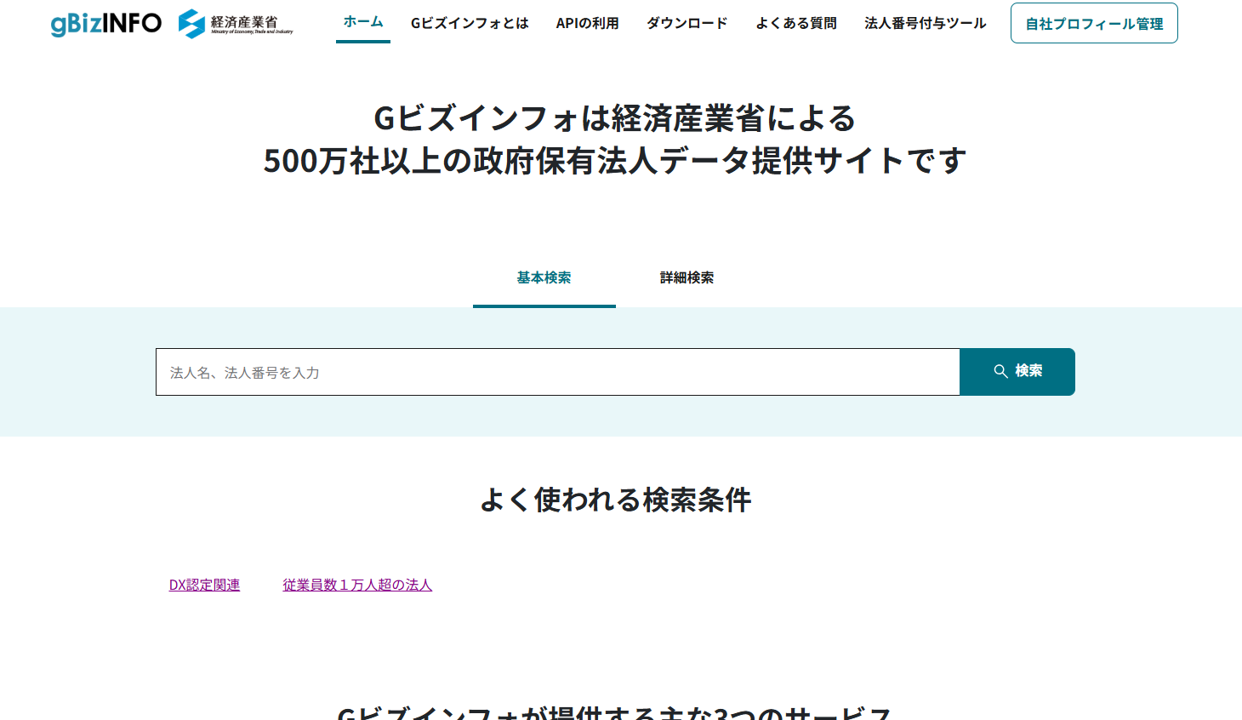Select the ホーム navigation item
Viewport: 1242px width, 720px height.
[363, 21]
